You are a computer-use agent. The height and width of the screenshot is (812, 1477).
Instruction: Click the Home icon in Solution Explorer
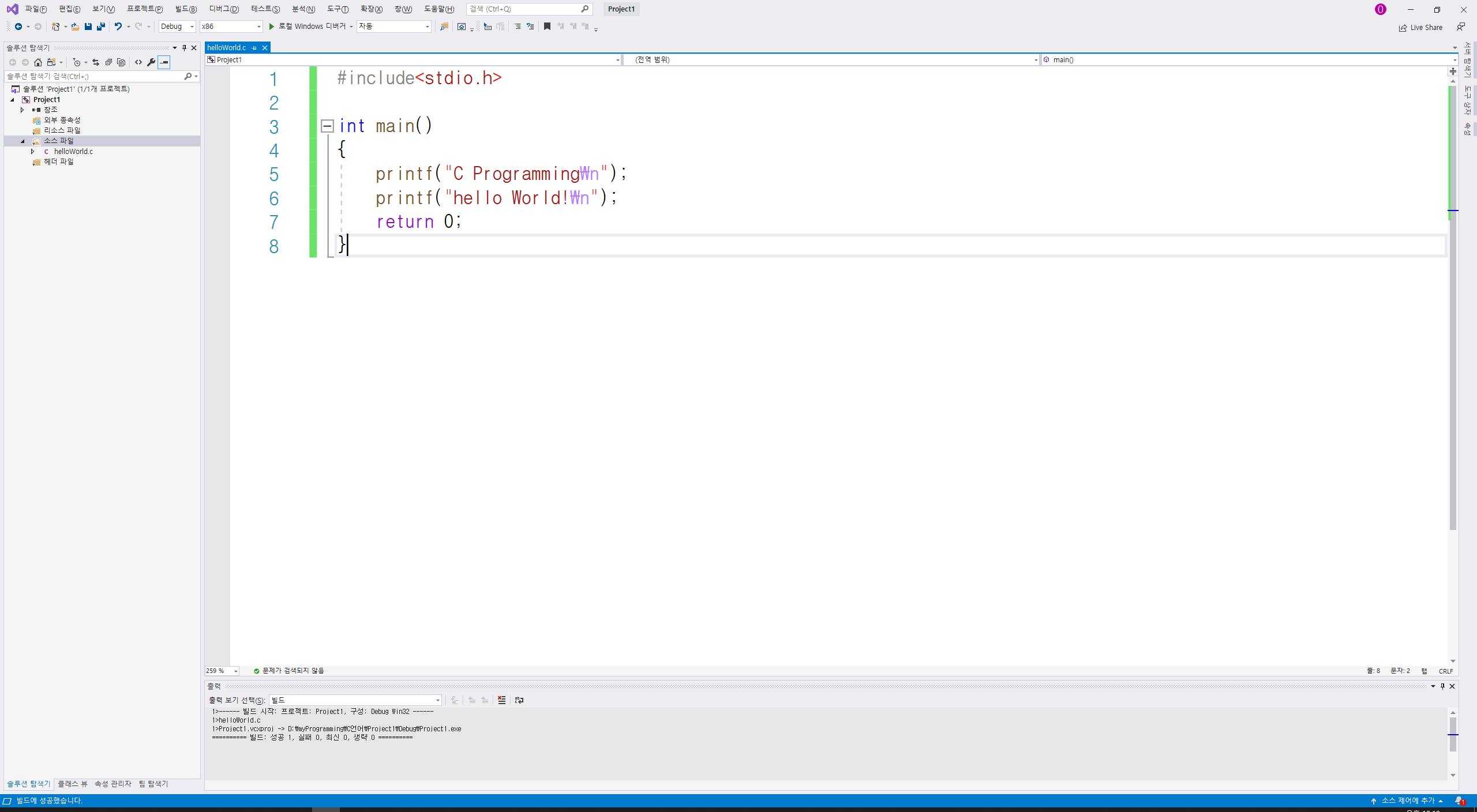point(38,62)
